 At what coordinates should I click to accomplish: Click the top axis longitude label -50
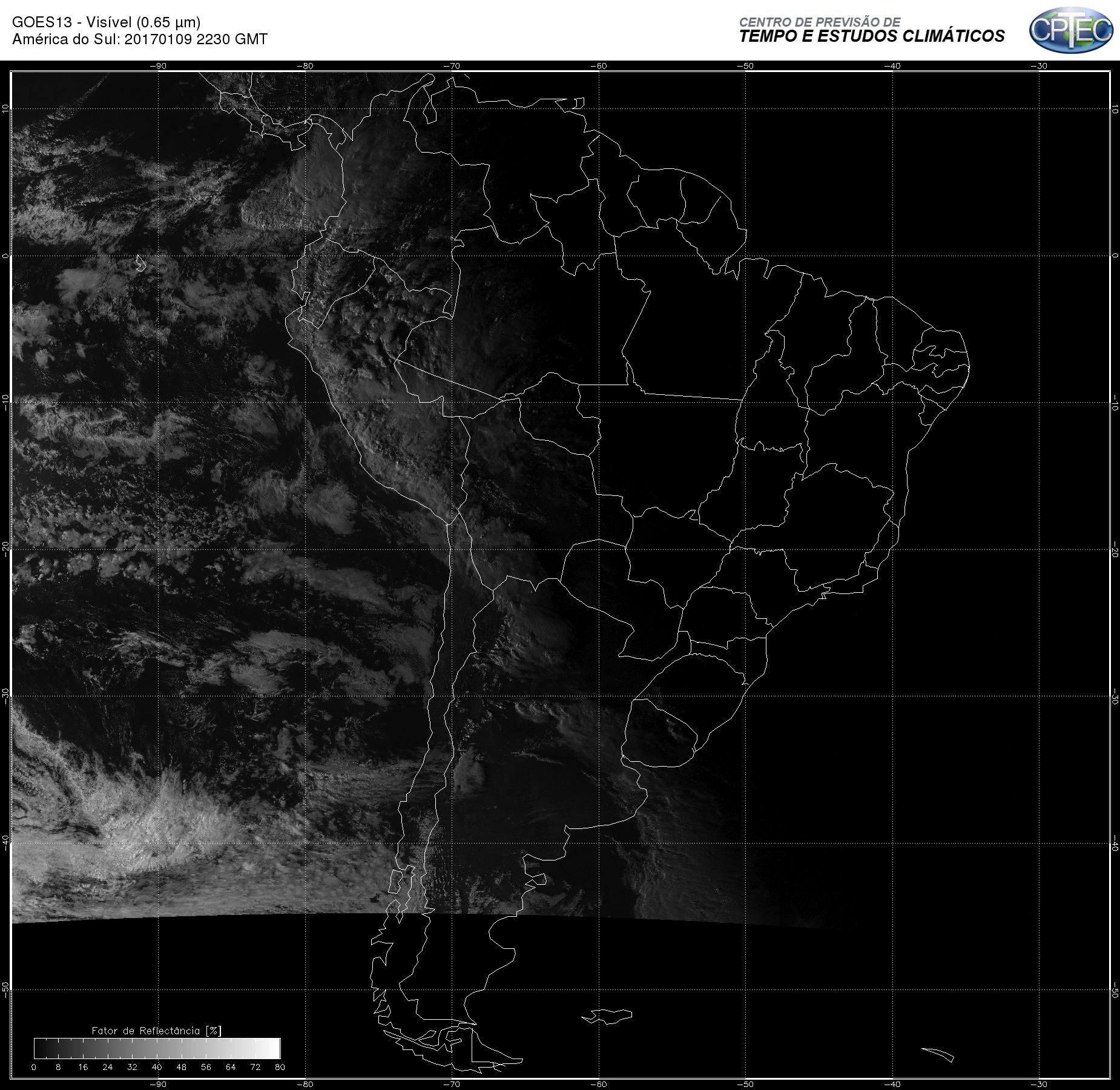tap(745, 66)
